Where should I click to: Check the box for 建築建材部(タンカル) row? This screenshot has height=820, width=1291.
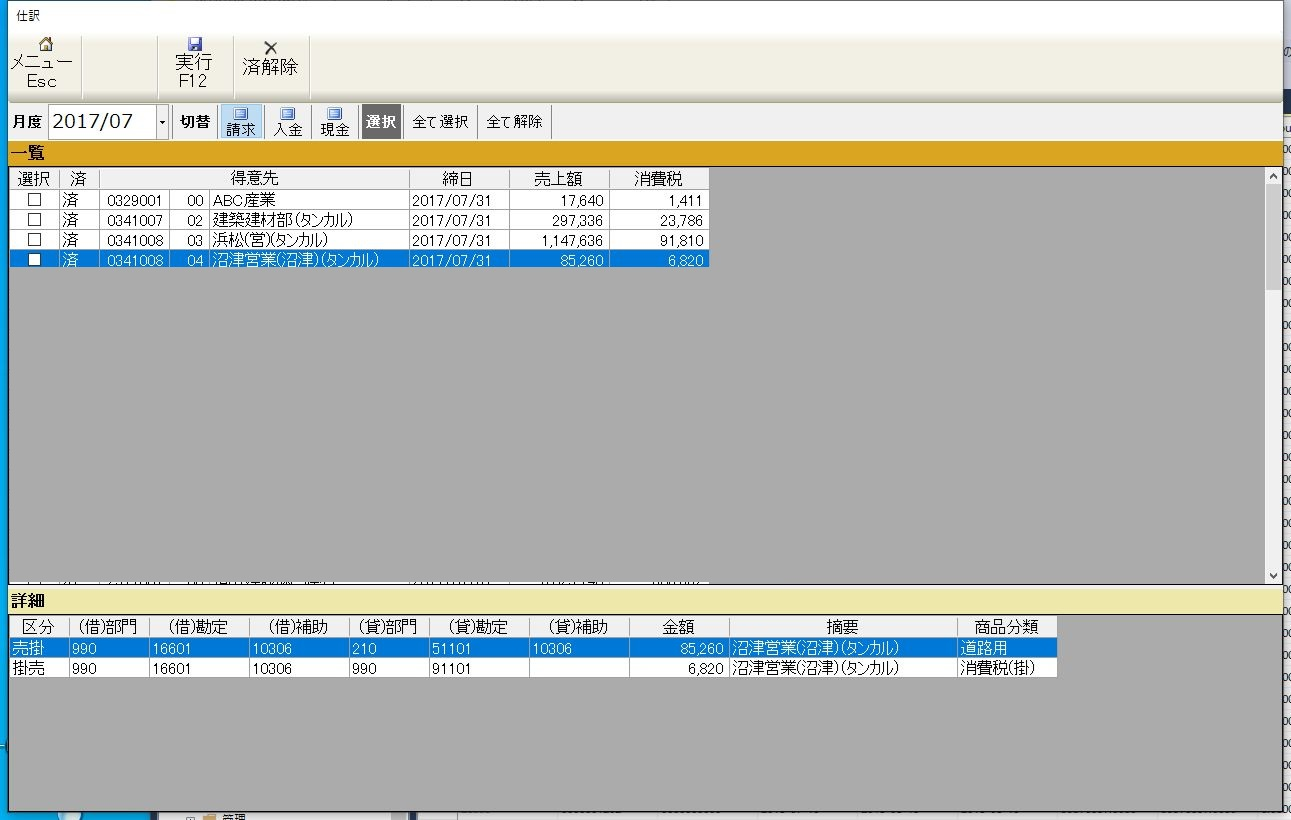coord(34,220)
